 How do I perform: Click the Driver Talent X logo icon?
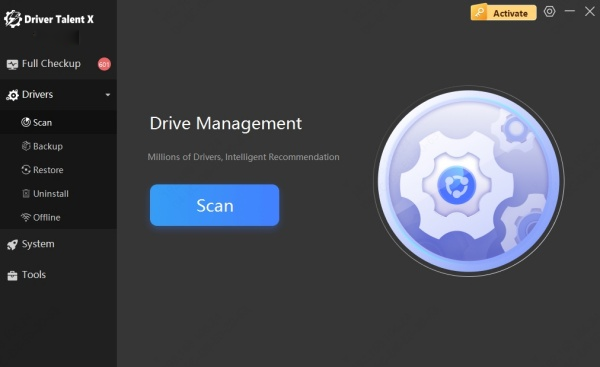13,19
